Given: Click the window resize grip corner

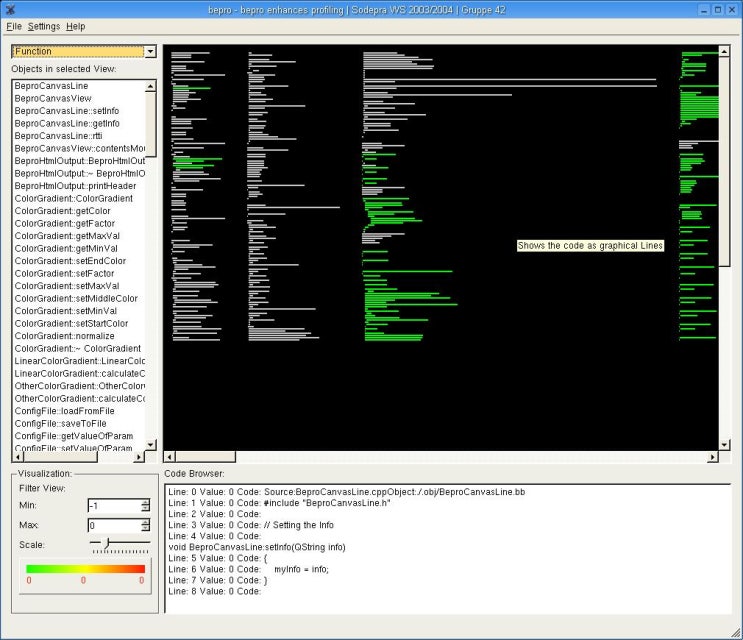Looking at the screenshot, I should 736,633.
